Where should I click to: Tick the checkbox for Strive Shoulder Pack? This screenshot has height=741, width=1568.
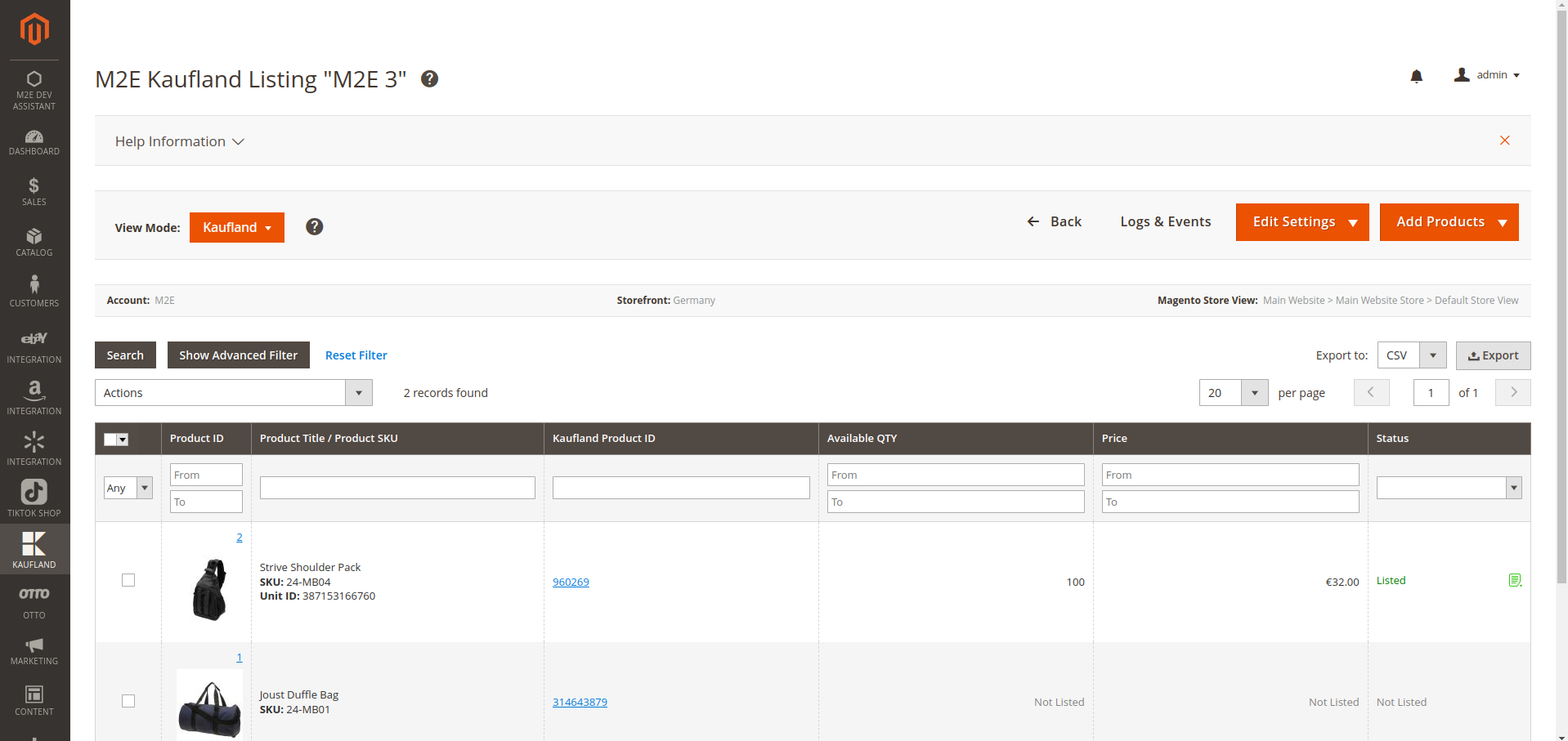tap(128, 580)
